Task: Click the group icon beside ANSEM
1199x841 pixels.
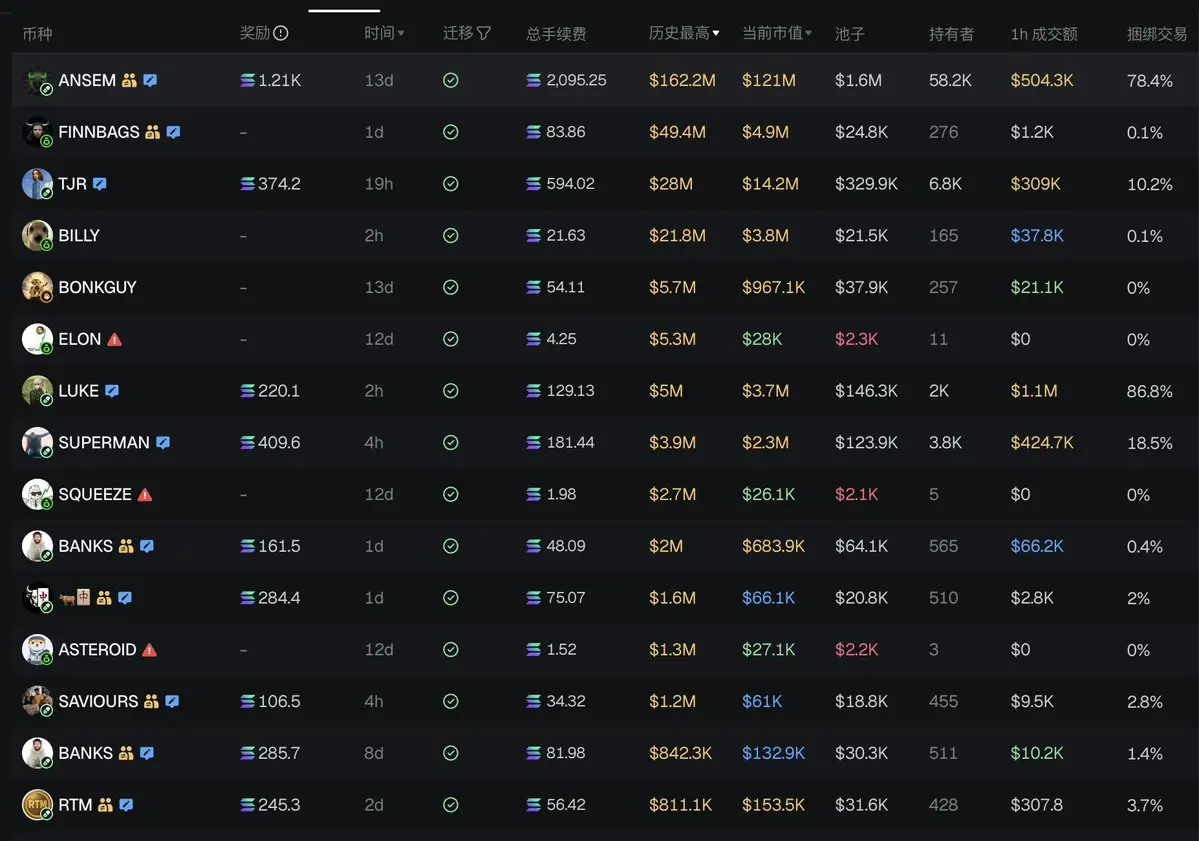Action: coord(129,80)
